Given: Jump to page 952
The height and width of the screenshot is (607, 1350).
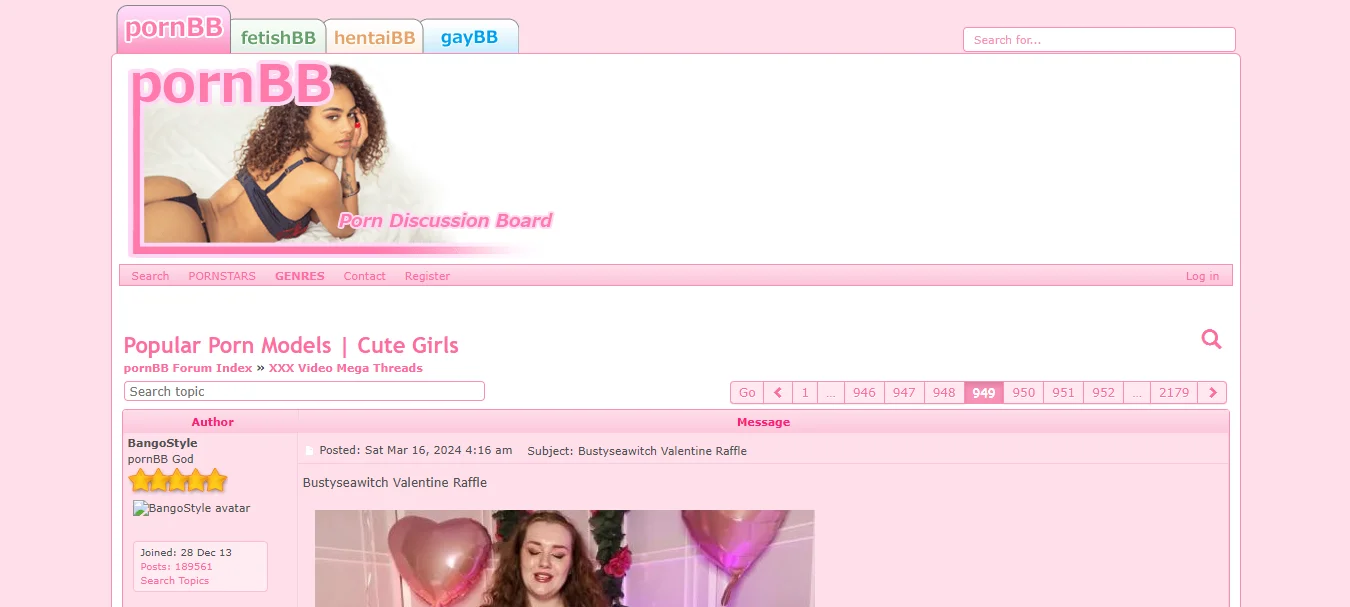Looking at the screenshot, I should [1103, 392].
